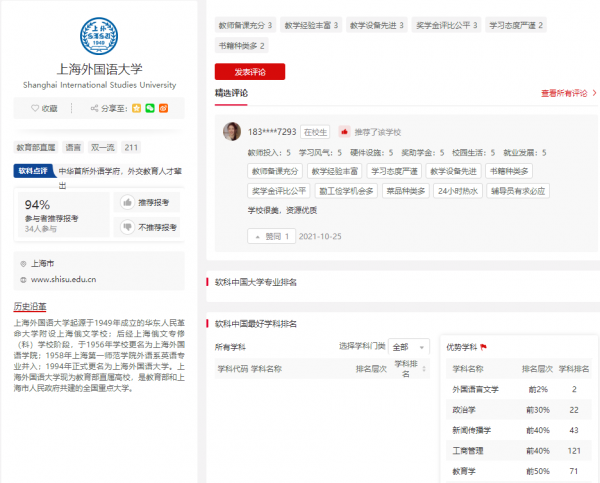Click the Shanghai International Studies University logo
600x483 pixels.
click(x=99, y=36)
